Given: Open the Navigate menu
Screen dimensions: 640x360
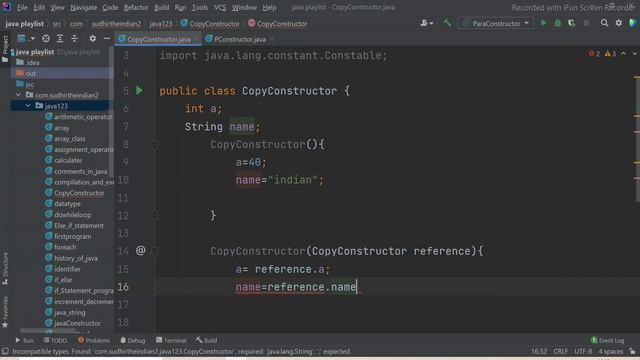Looking at the screenshot, I should tap(84, 7).
